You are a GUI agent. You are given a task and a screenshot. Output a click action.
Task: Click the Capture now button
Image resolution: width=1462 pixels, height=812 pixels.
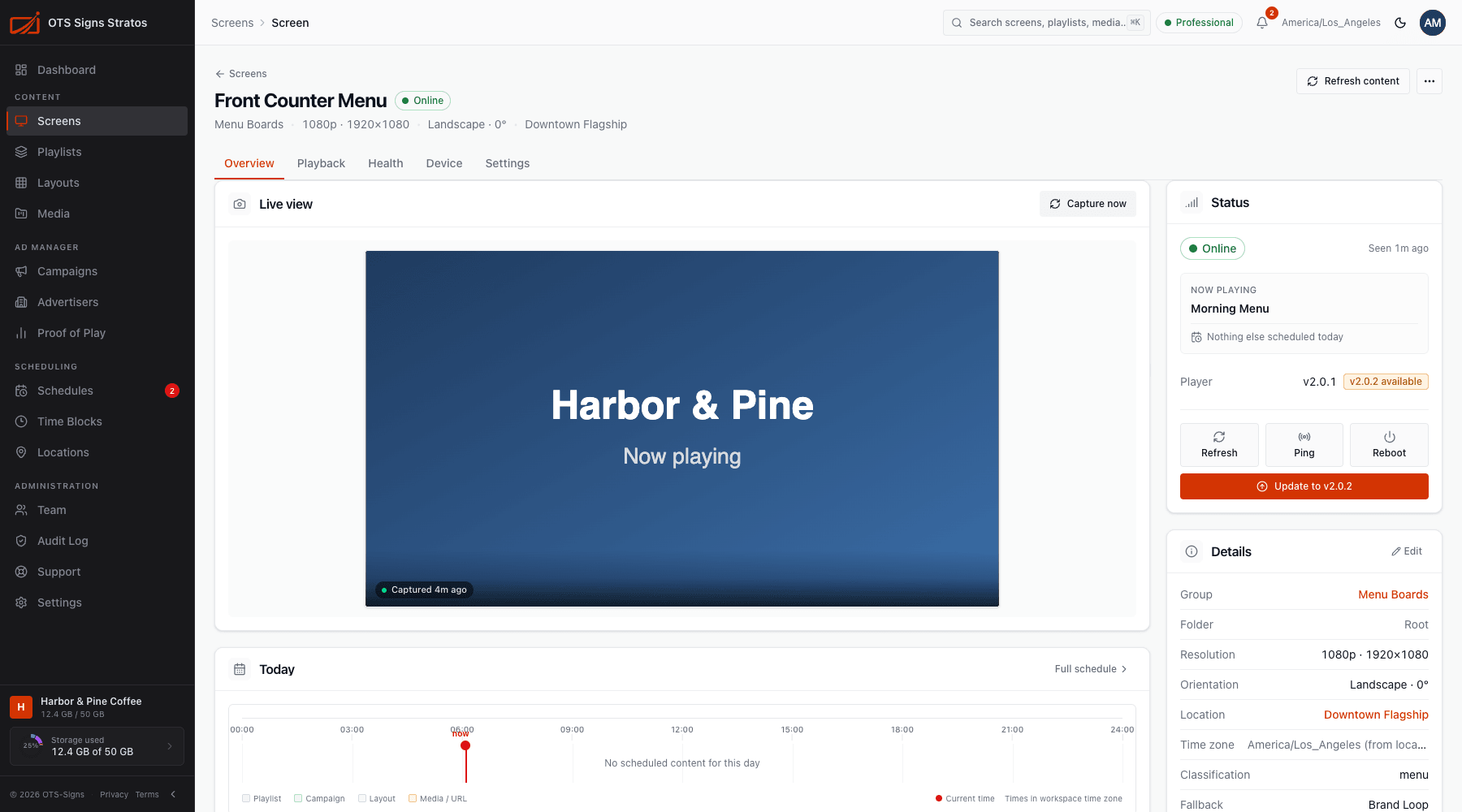pos(1088,204)
